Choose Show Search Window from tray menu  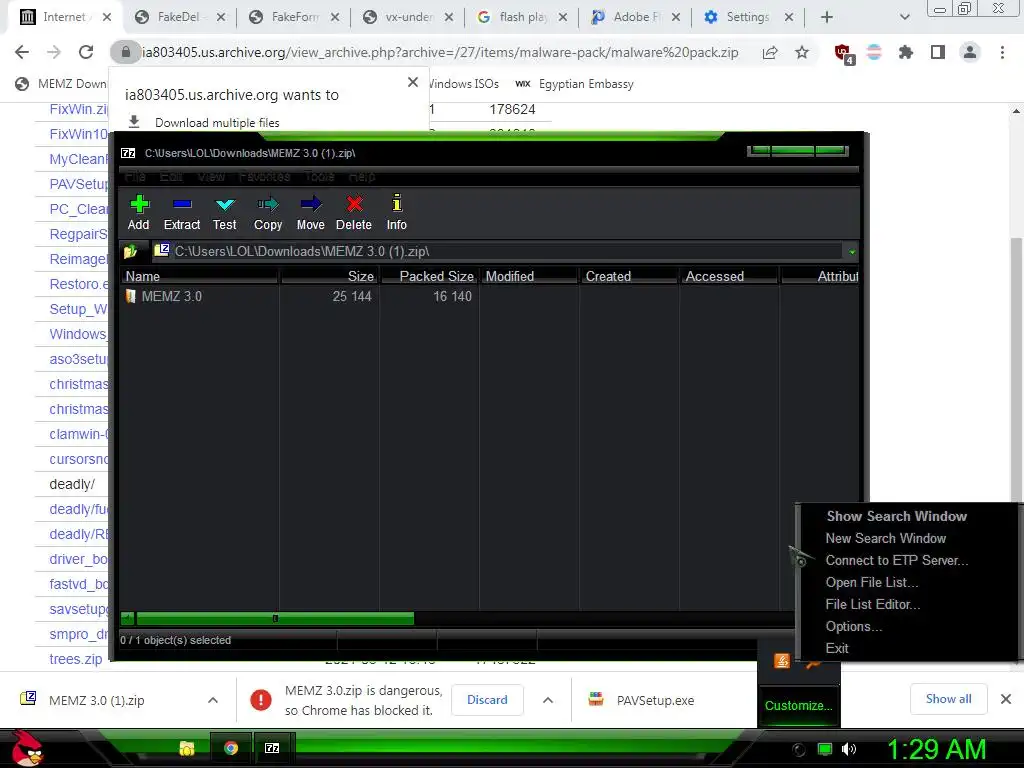point(897,517)
